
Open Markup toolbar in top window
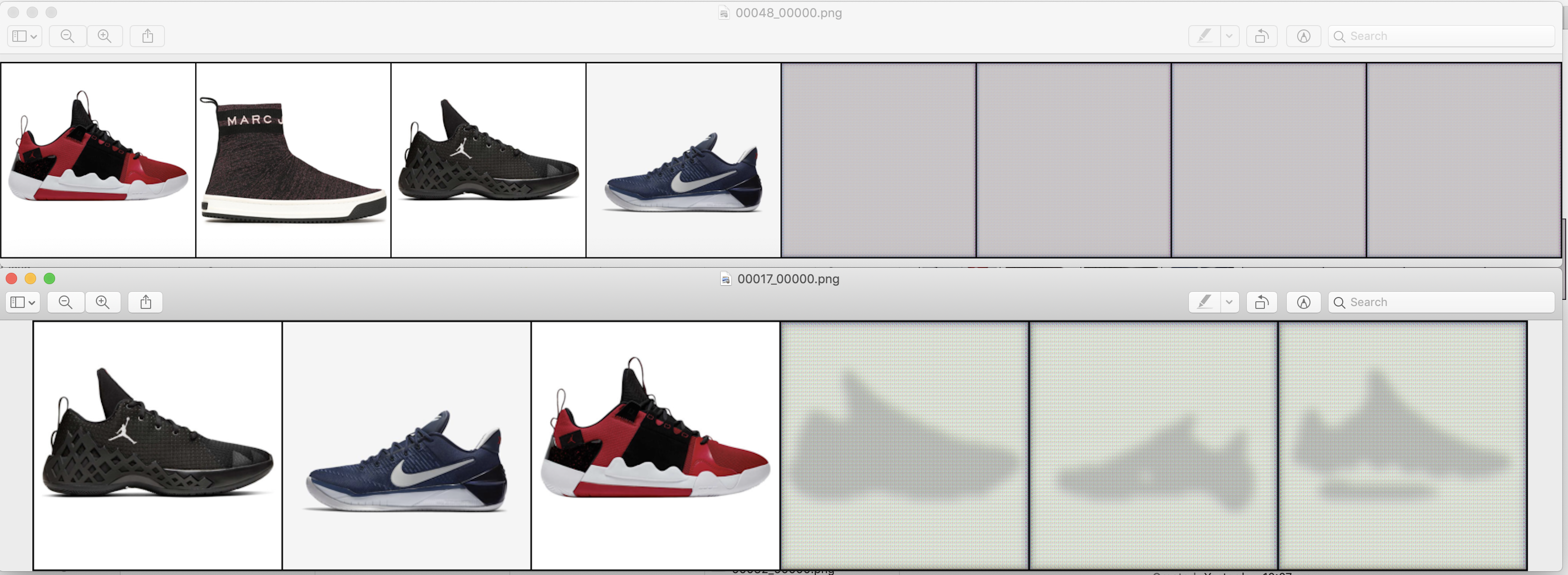[x=1303, y=36]
